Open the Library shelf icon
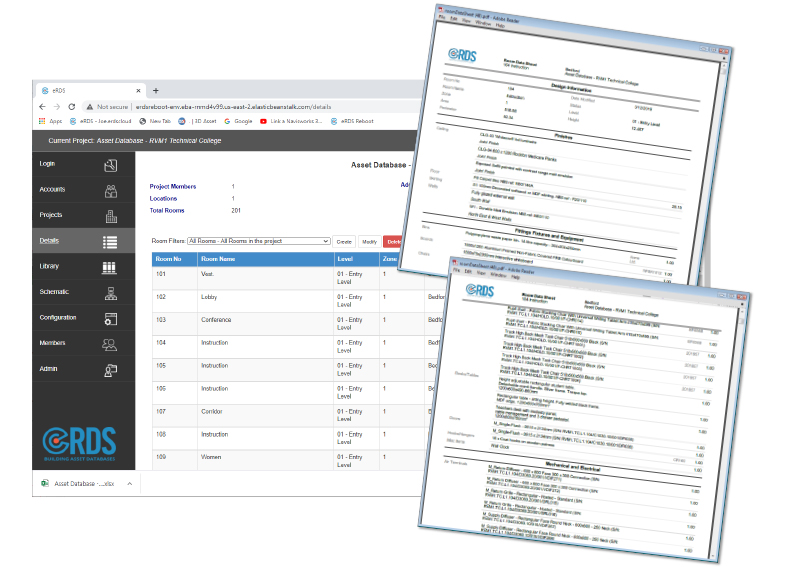Screen dimensions: 800x567 (x=109, y=267)
